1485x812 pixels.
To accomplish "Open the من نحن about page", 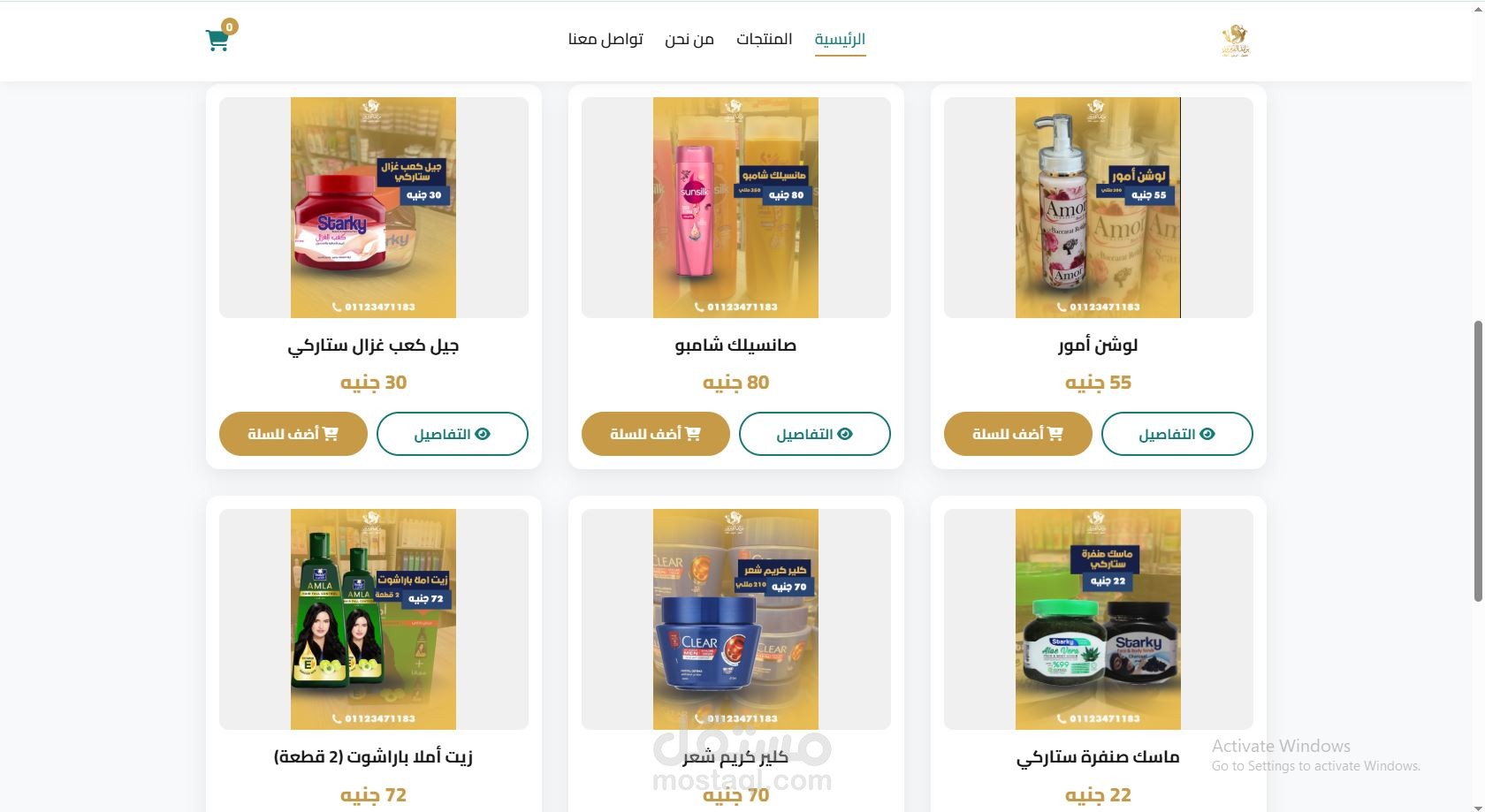I will coord(689,39).
